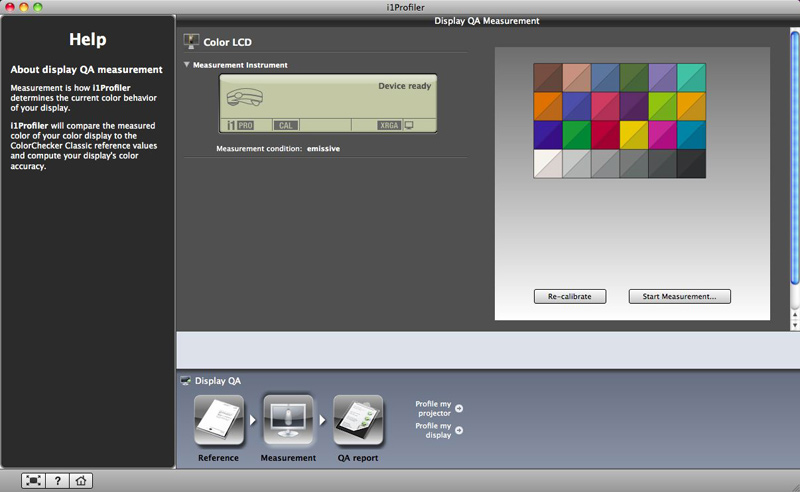Select the yellow green patch in second row
The height and width of the screenshot is (492, 800).
coord(663,106)
